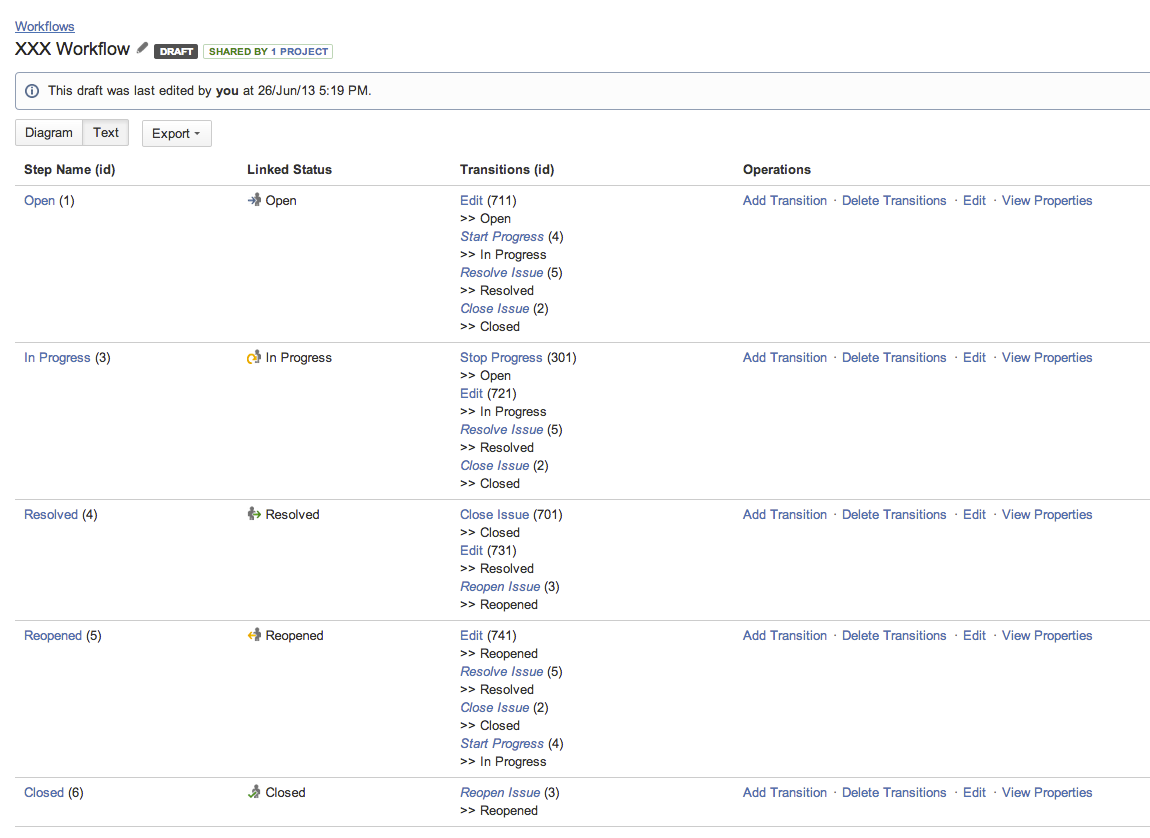This screenshot has height=838, width=1150.
Task: Click the Linked Status column header
Action: click(289, 169)
